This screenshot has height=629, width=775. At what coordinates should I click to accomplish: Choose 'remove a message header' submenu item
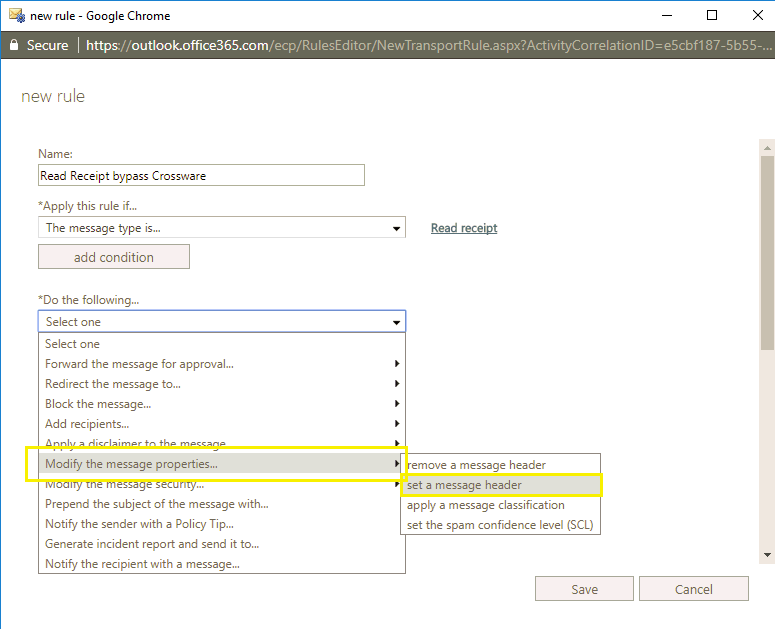(500, 465)
